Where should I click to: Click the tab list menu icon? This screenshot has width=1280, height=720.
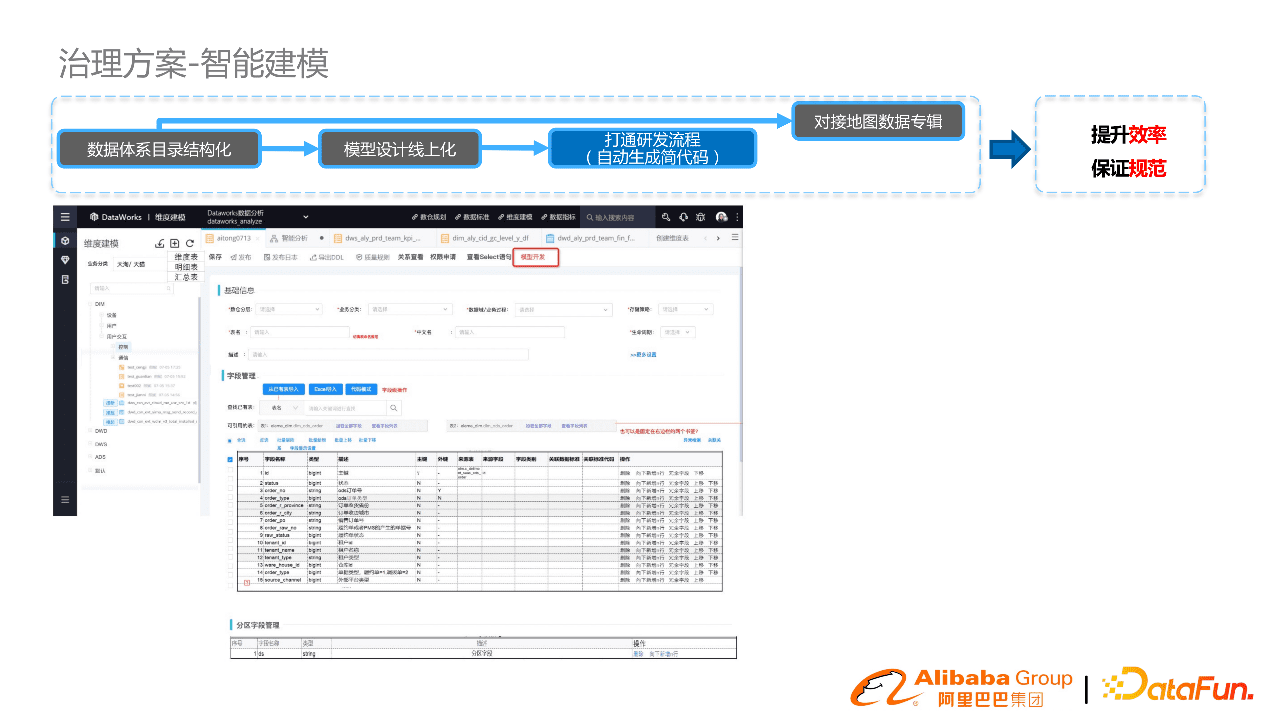[735, 238]
